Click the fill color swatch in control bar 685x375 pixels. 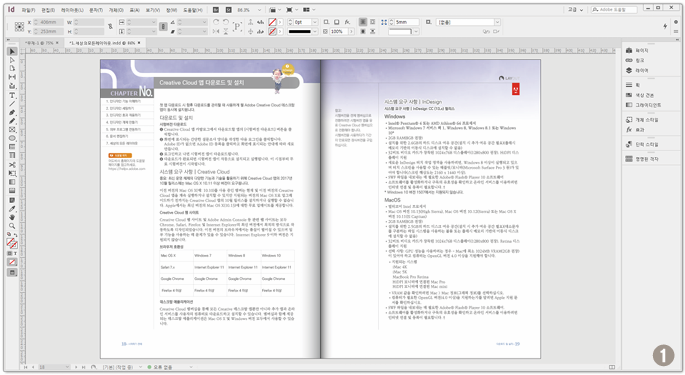pos(272,22)
